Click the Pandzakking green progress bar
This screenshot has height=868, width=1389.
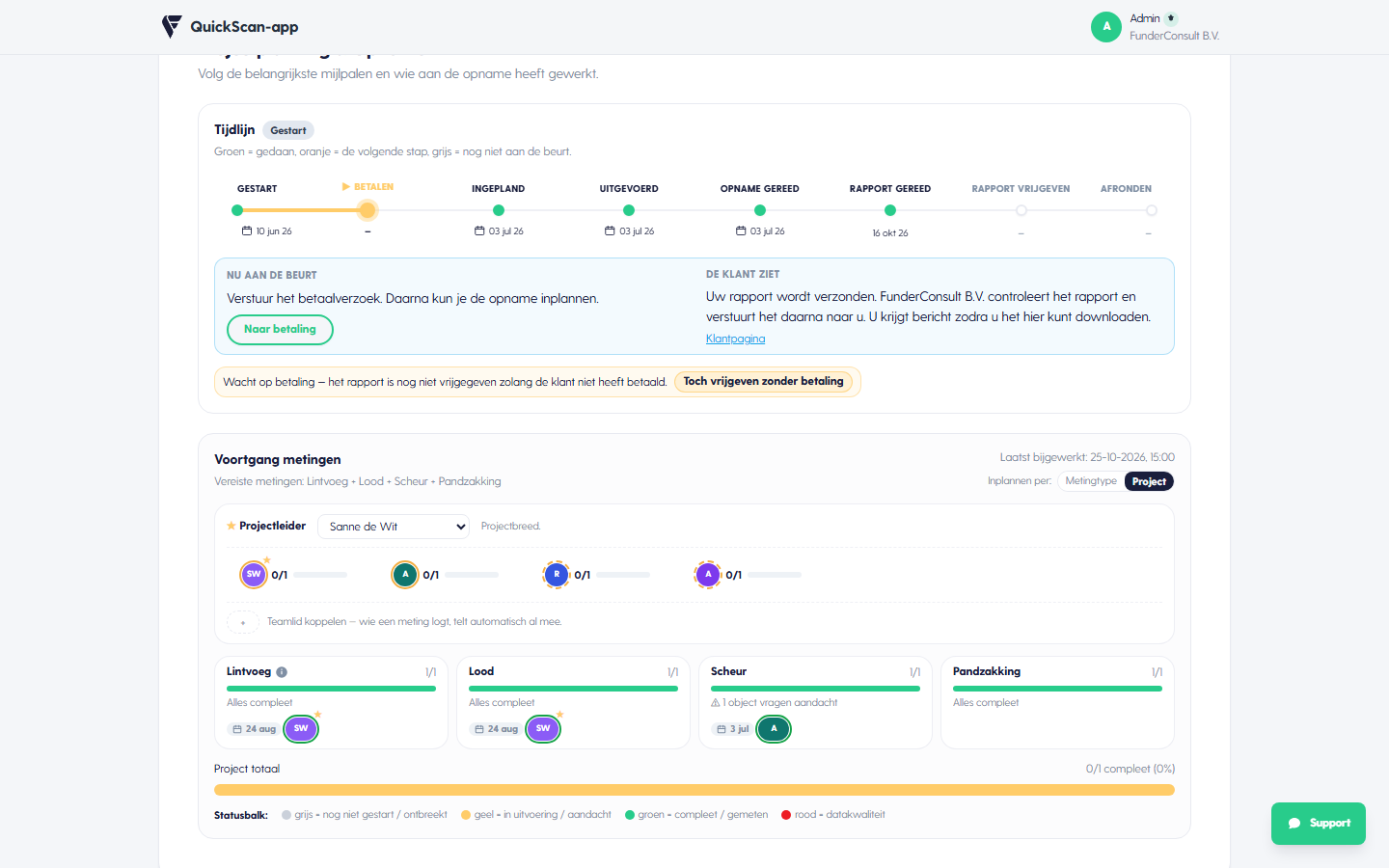1057,689
